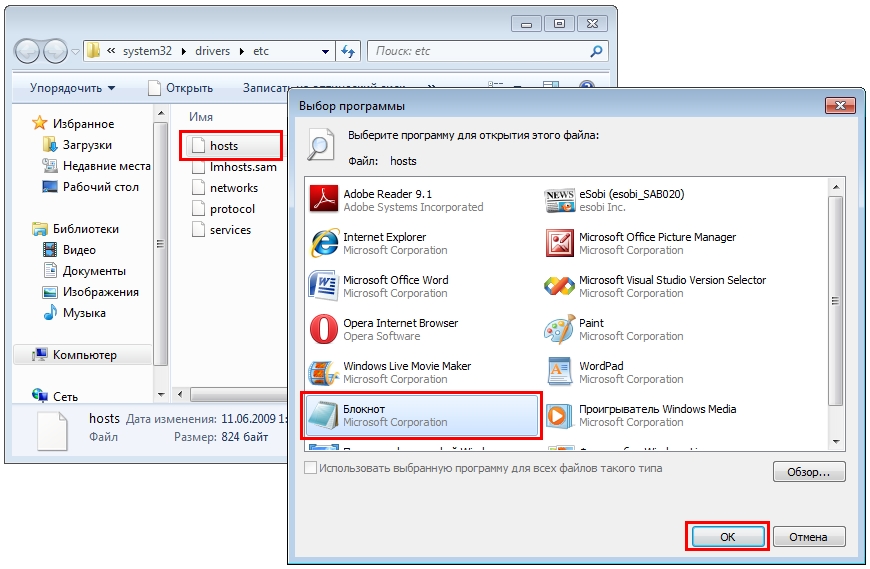Select services file icon

[x=198, y=230]
